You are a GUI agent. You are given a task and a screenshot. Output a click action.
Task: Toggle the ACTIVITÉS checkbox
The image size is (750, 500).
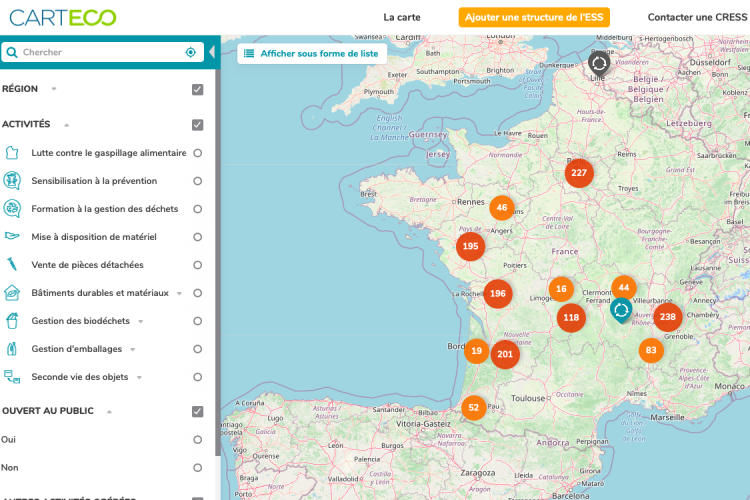click(x=198, y=125)
